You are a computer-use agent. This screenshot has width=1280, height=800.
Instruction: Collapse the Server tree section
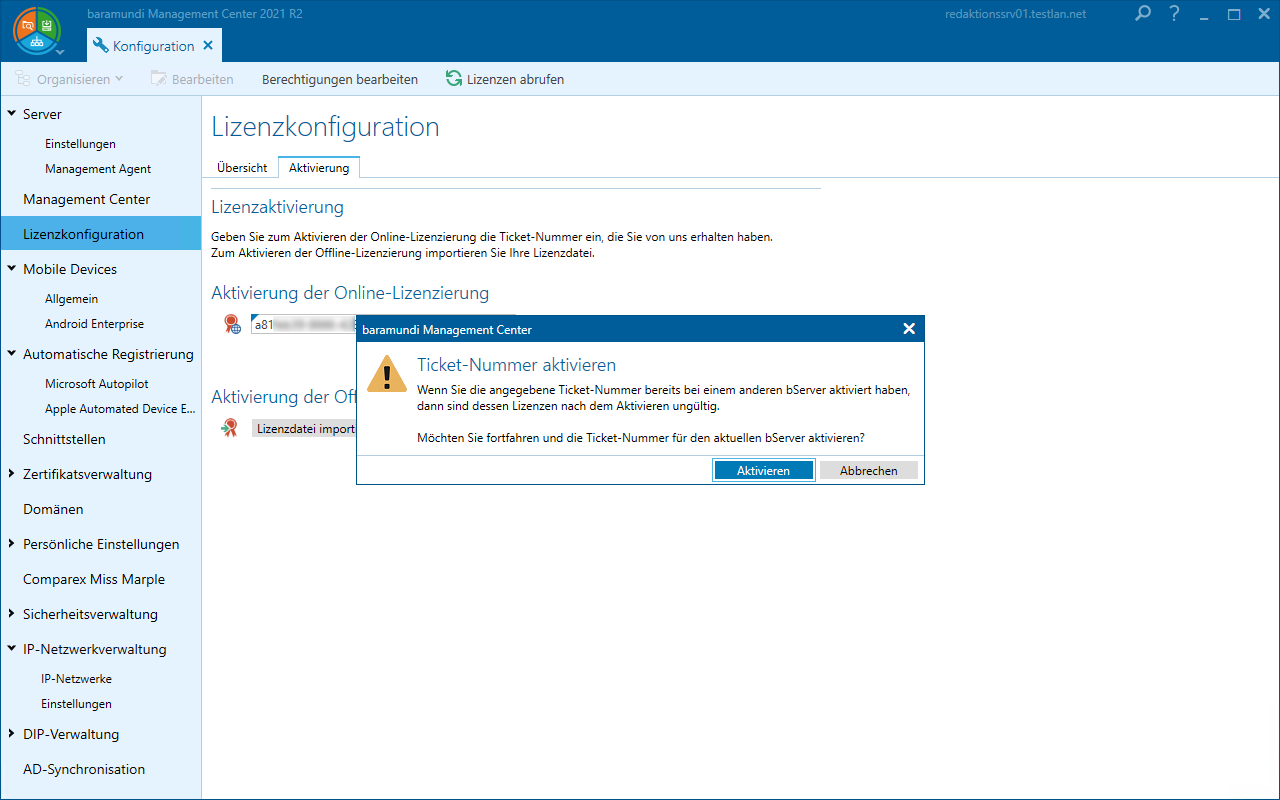11,114
